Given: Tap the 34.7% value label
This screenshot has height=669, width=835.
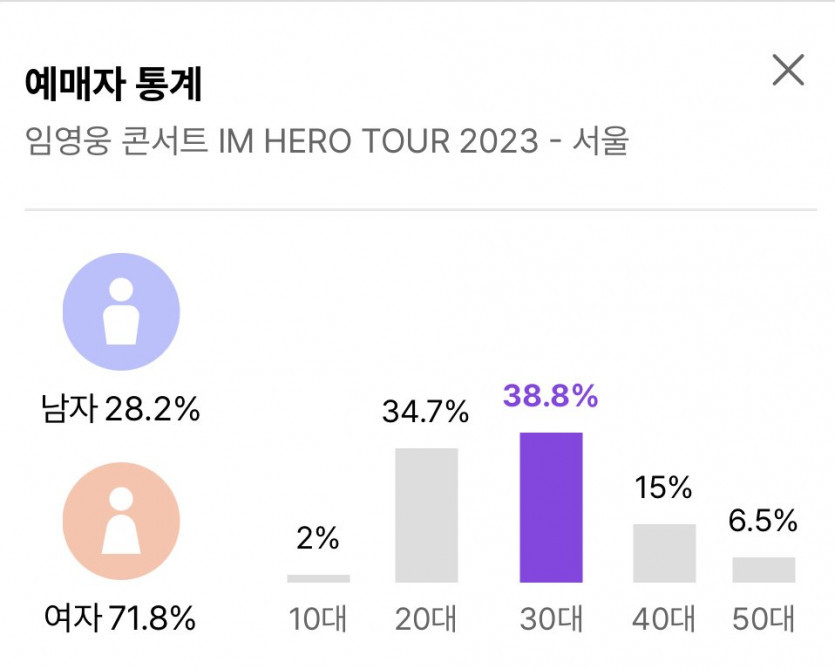Looking at the screenshot, I should tap(426, 411).
